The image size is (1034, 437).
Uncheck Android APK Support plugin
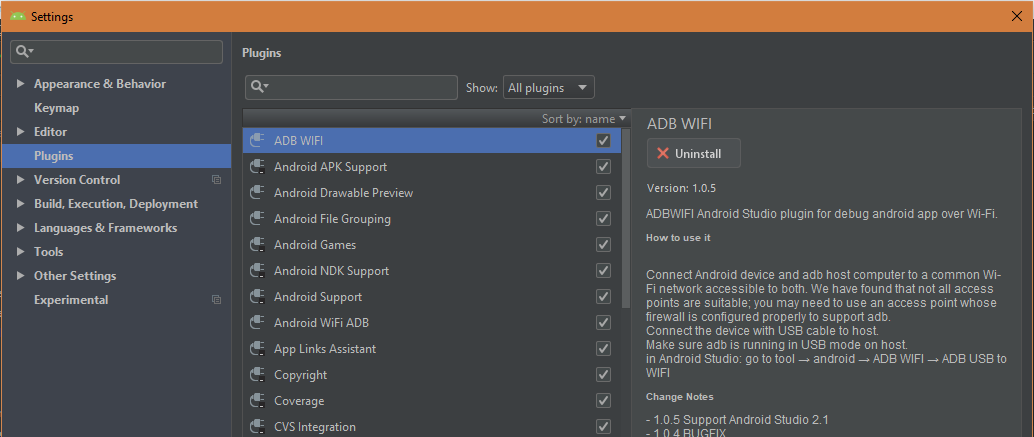click(x=603, y=167)
